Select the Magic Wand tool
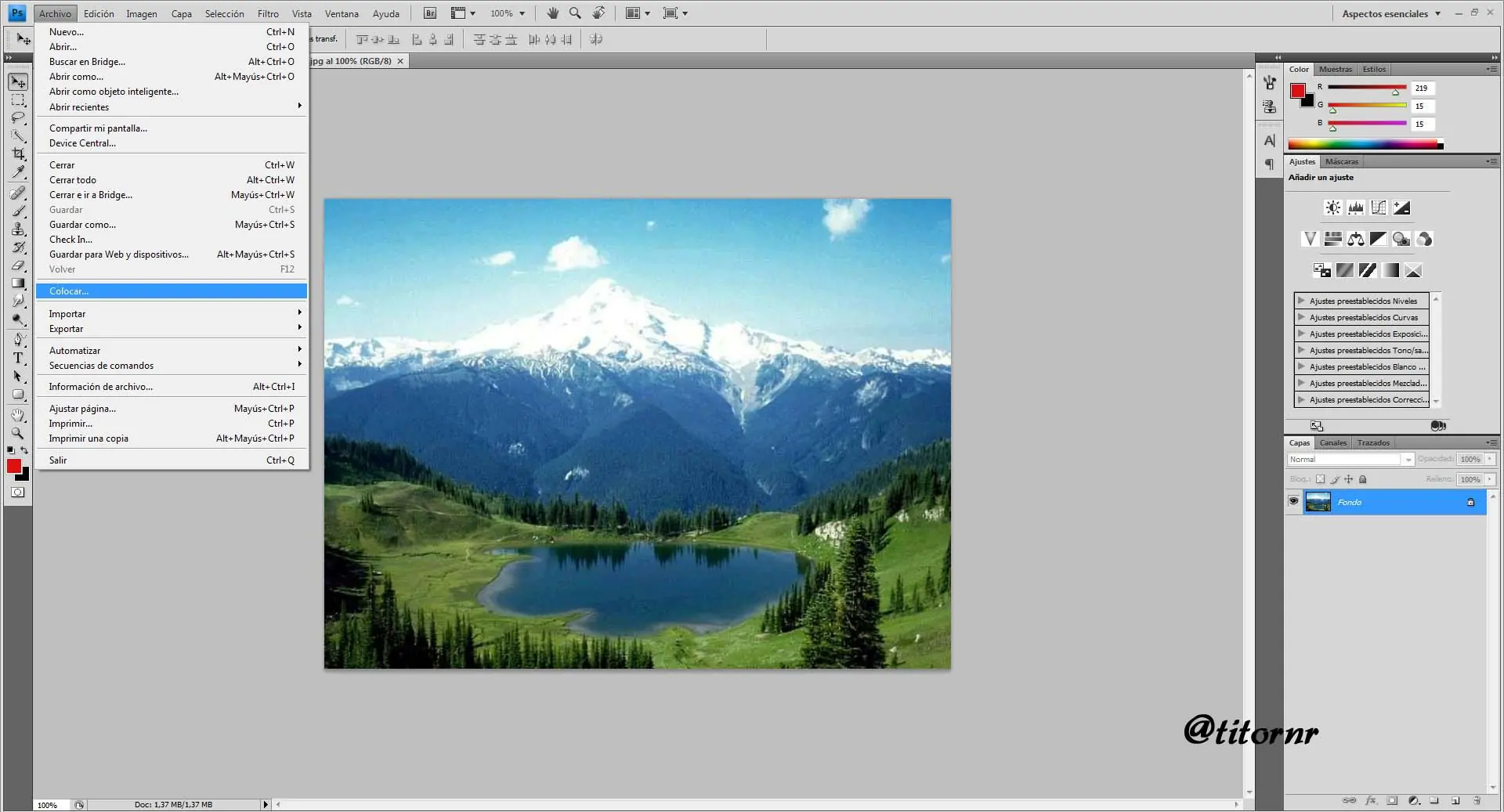1504x812 pixels. pyautogui.click(x=18, y=136)
